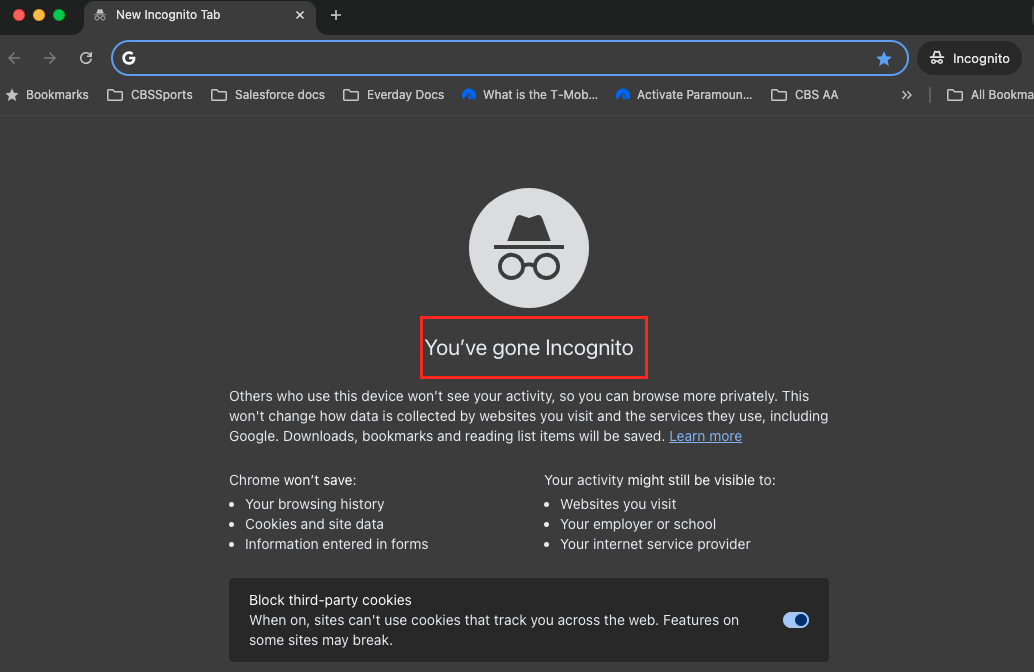Click the green fullscreen window button
This screenshot has height=672, width=1034.
click(59, 15)
